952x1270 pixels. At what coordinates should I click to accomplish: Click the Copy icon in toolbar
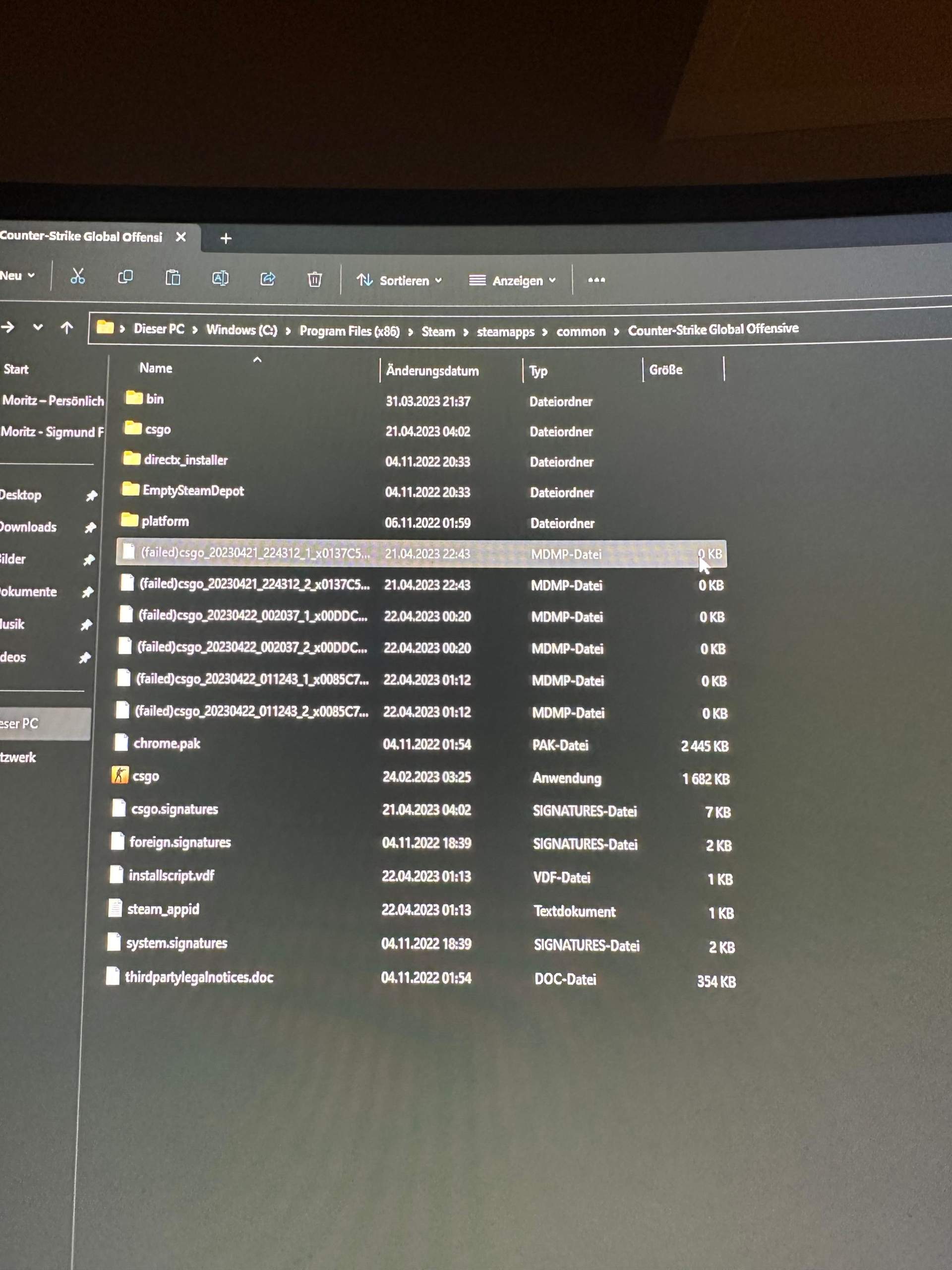[x=125, y=277]
